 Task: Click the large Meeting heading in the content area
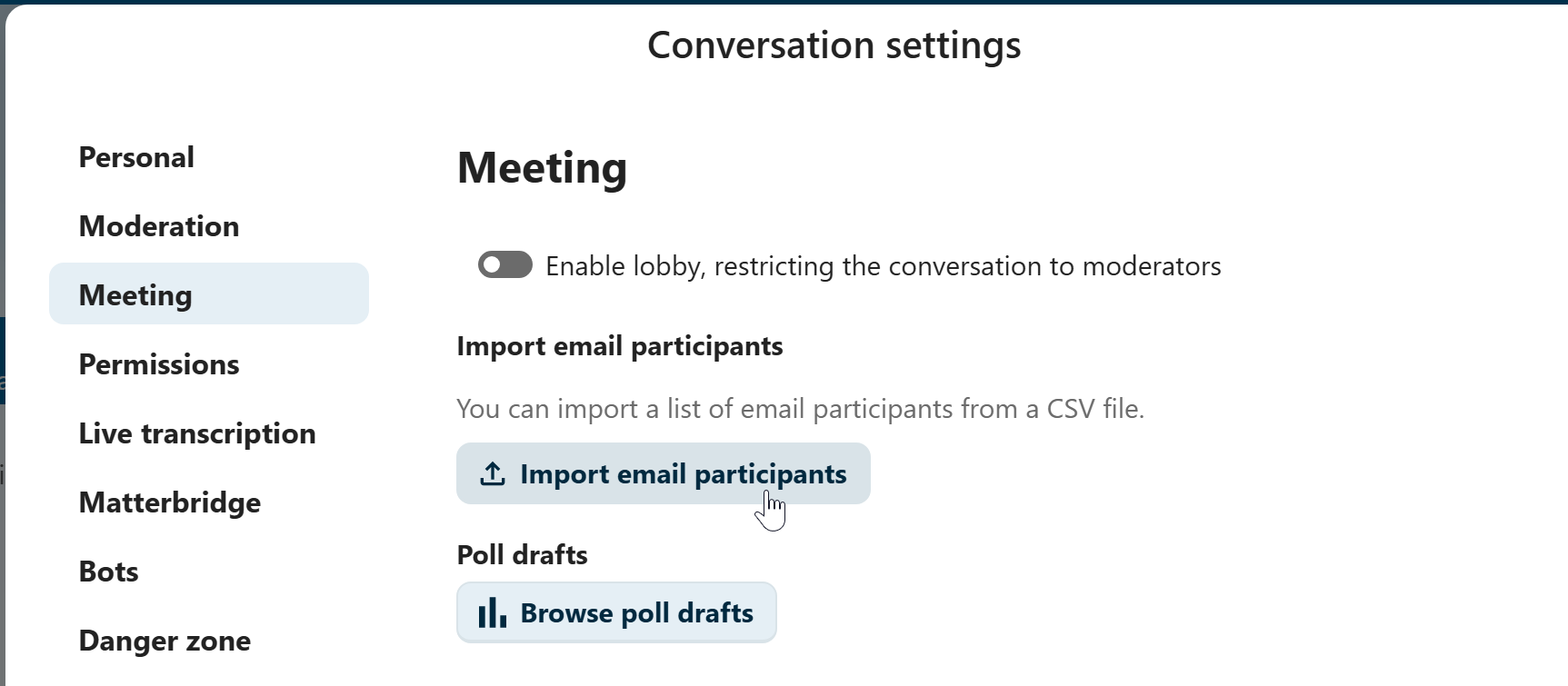pyautogui.click(x=542, y=168)
